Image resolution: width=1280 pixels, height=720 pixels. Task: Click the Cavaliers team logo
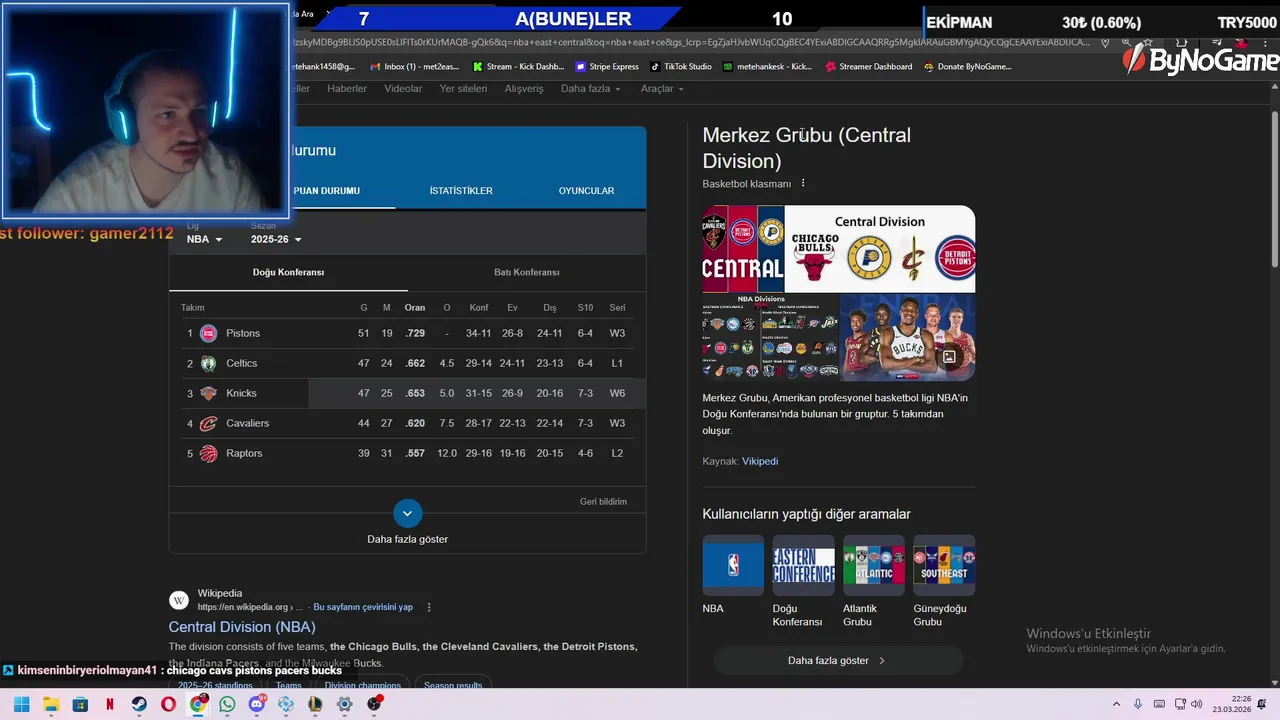click(x=208, y=423)
